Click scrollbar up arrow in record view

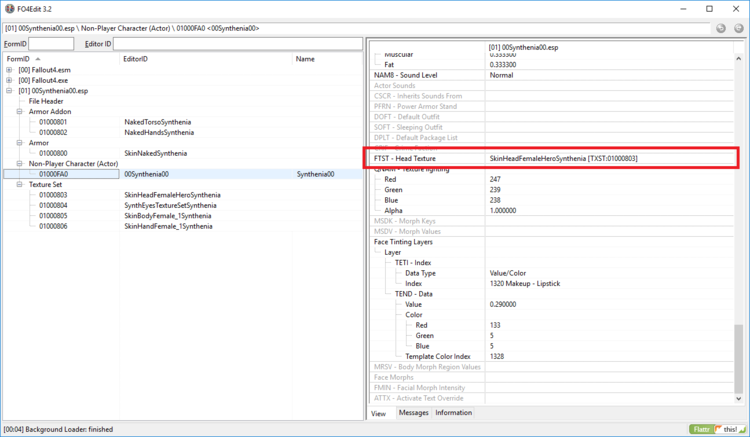739,58
